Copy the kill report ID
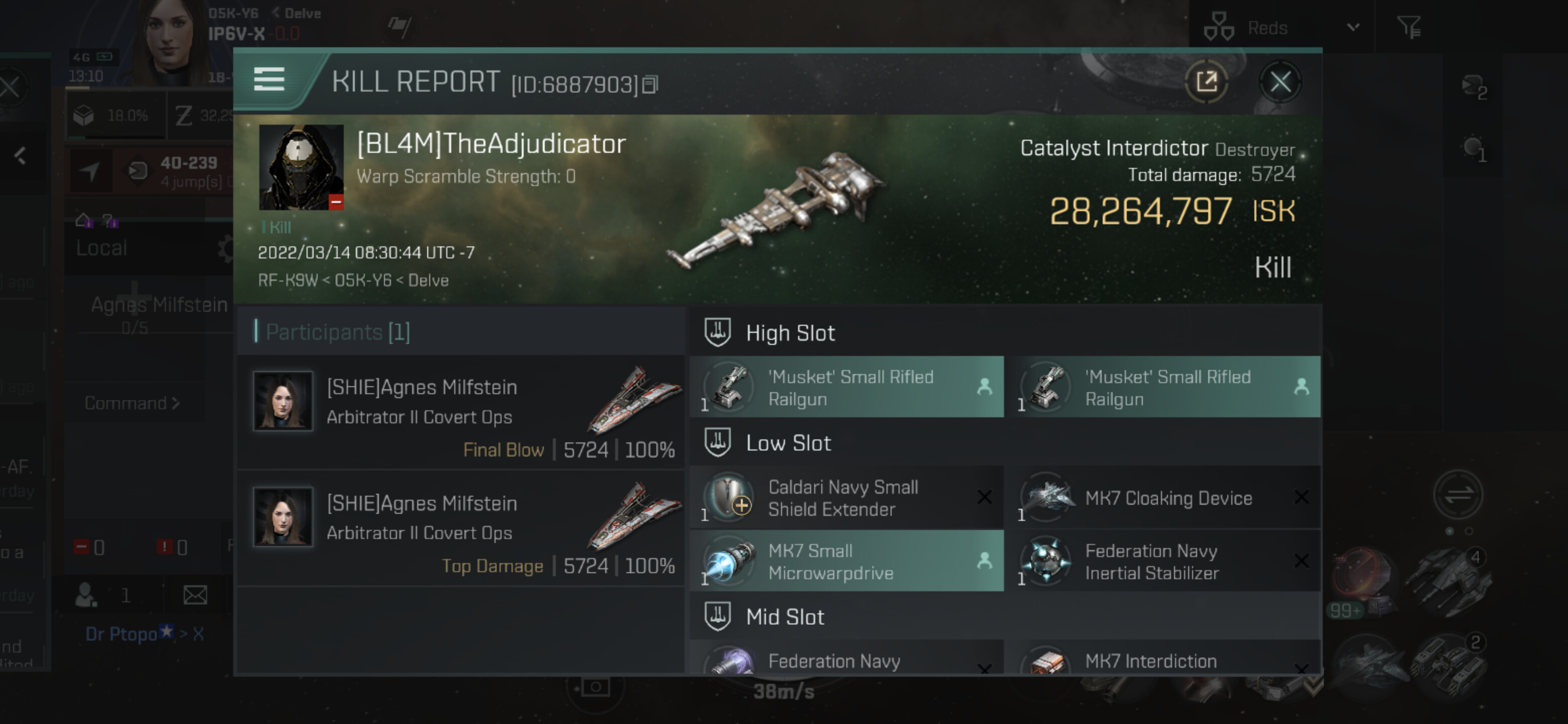Image resolution: width=1568 pixels, height=724 pixels. pos(651,84)
